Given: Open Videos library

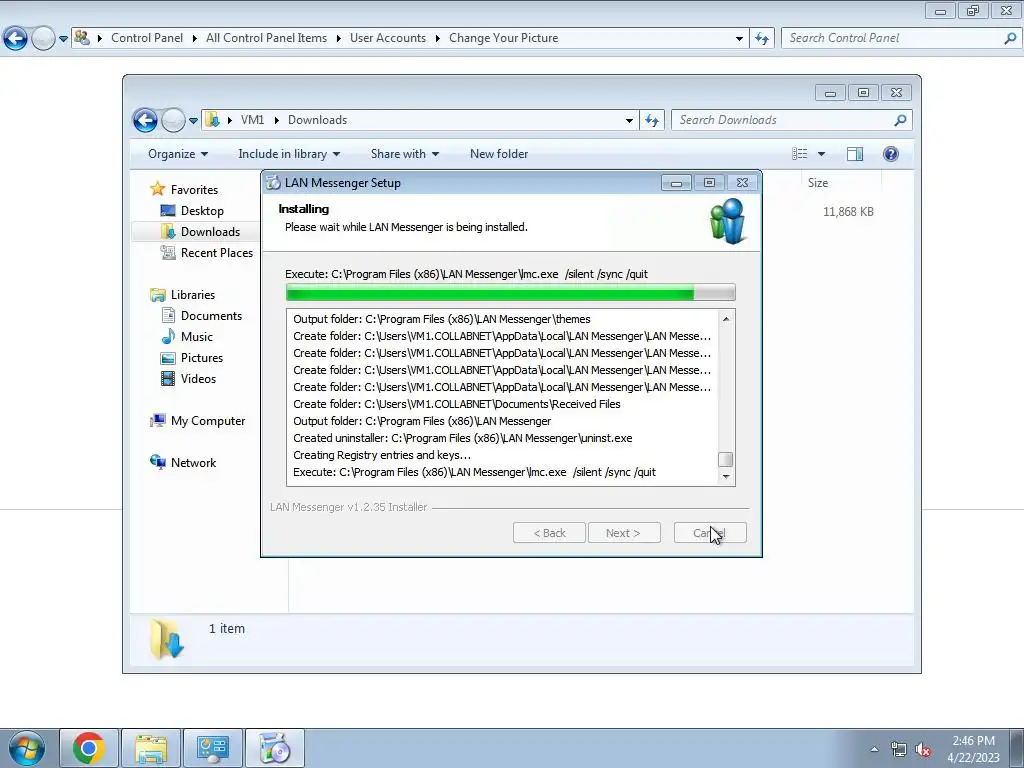Looking at the screenshot, I should [x=198, y=379].
